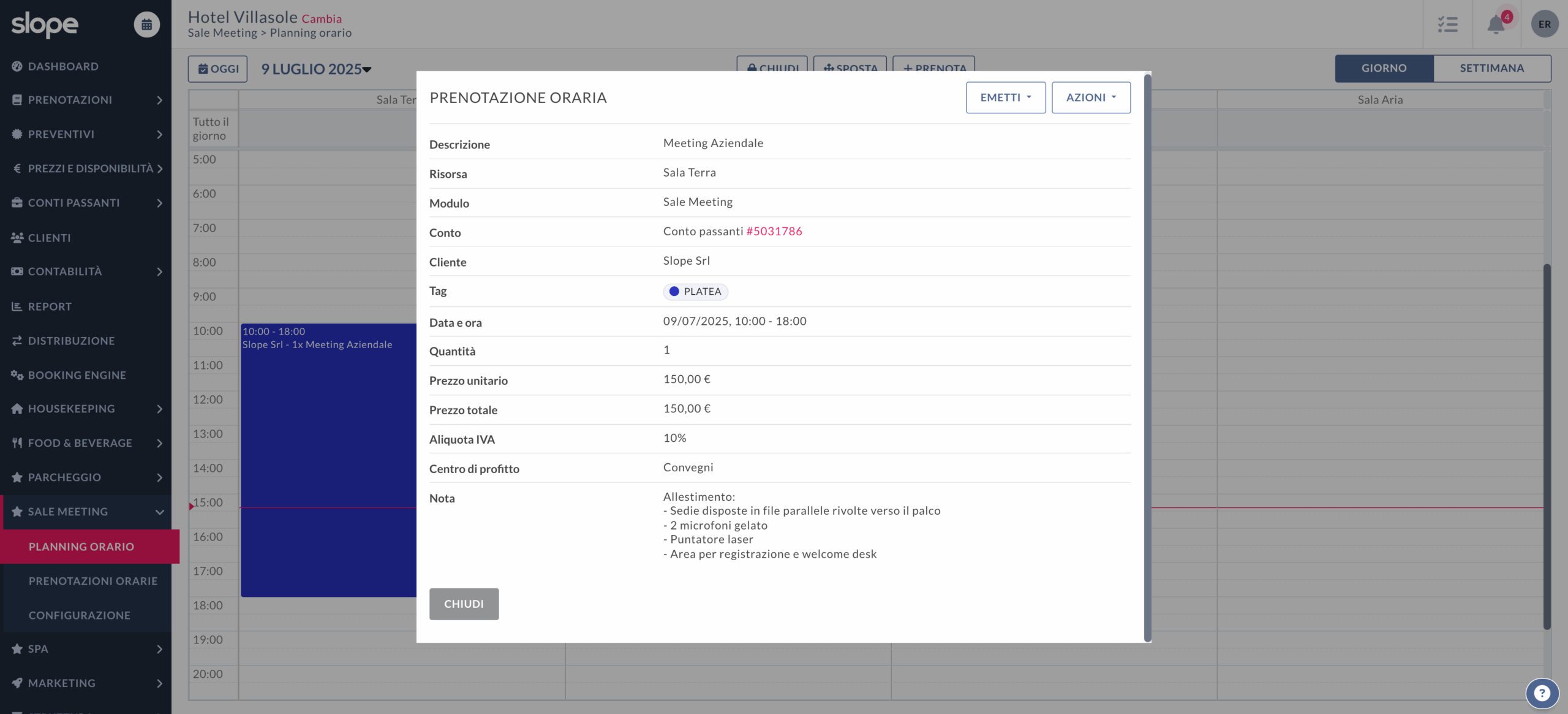Click the blue Meeting Aziendale calendar block
This screenshot has width=1568, height=714.
pyautogui.click(x=328, y=460)
